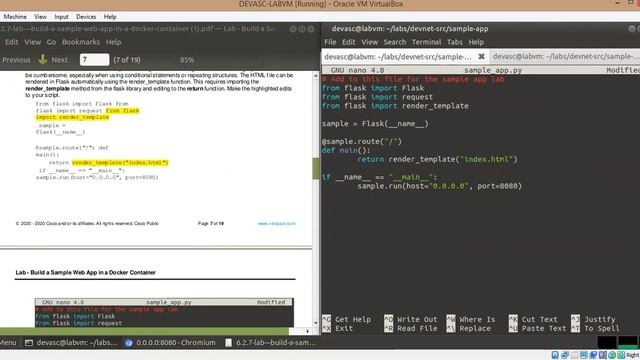The image size is (640, 360).
Task: Click the green PDF vertical scrollbar thumb
Action: pyautogui.click(x=316, y=169)
